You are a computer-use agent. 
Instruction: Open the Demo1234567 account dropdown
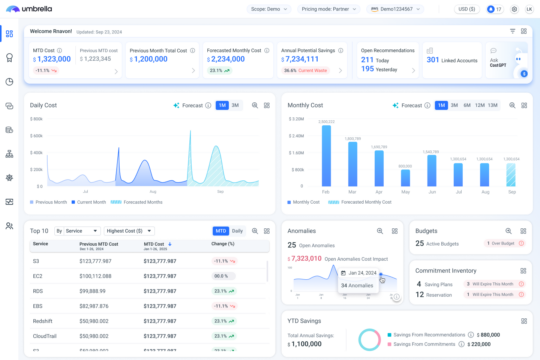click(395, 9)
